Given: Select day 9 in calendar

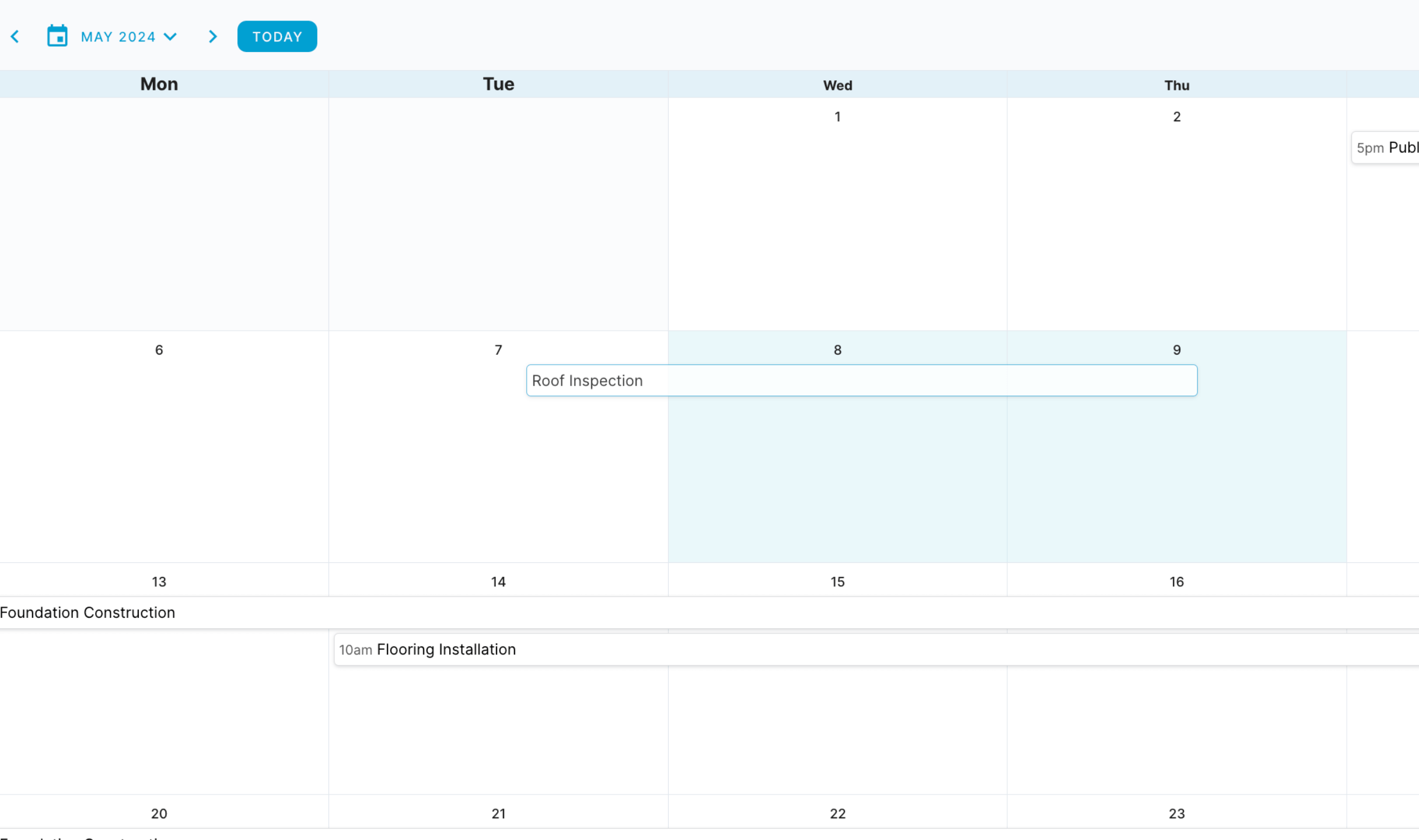Looking at the screenshot, I should click(1177, 350).
